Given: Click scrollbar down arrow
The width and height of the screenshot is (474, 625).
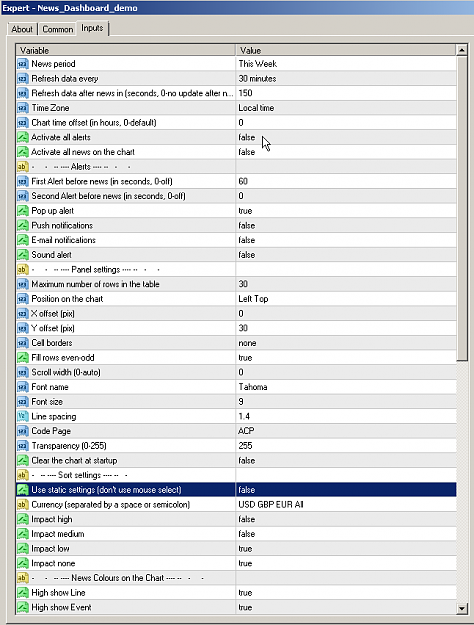Looking at the screenshot, I should click(x=462, y=608).
